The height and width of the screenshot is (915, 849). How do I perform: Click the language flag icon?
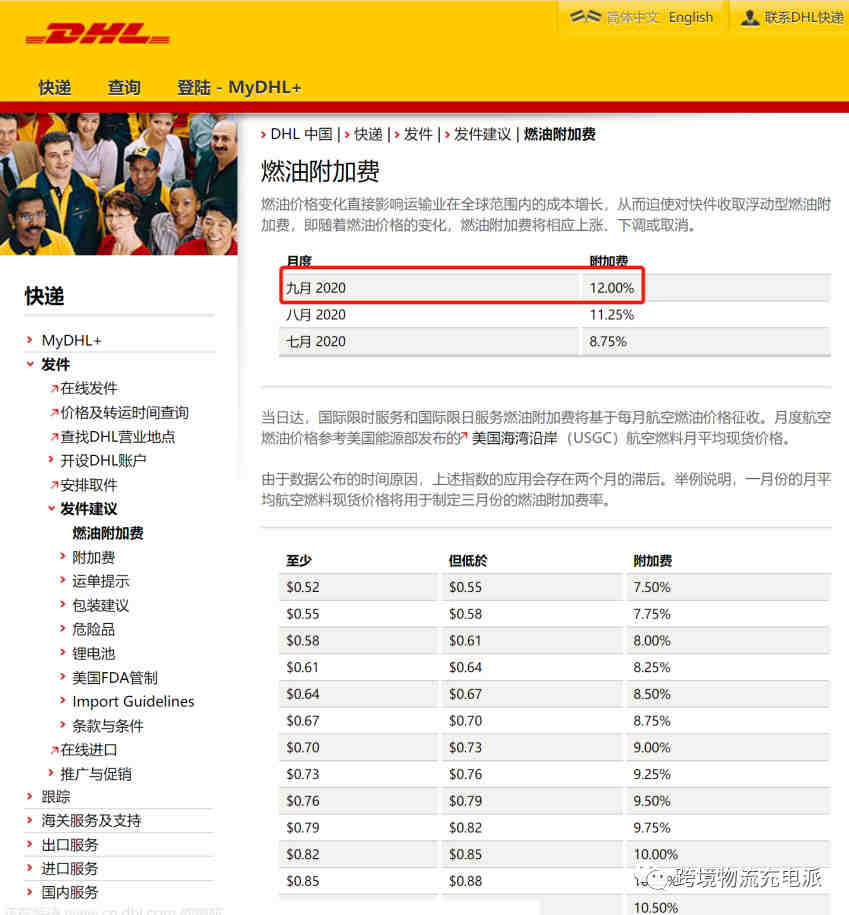coord(585,16)
